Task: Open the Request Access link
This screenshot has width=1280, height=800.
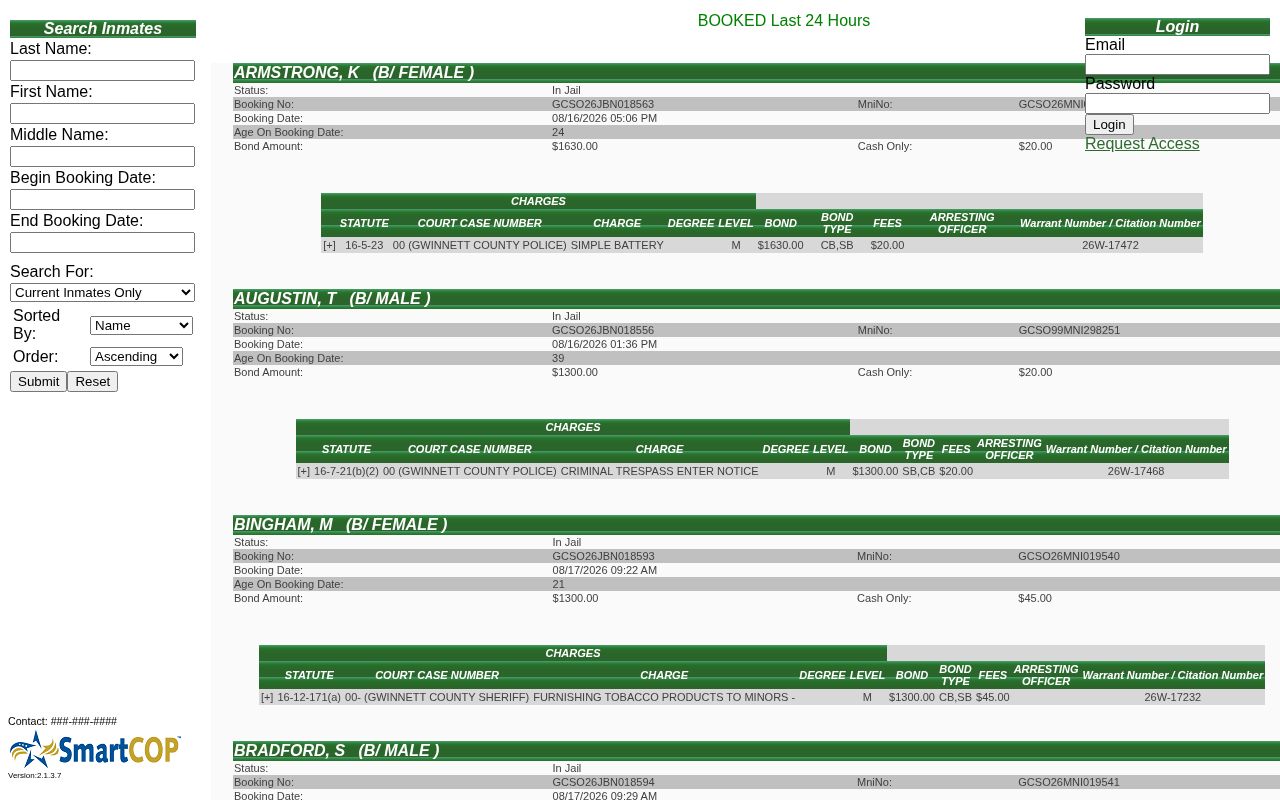Action: 1142,144
